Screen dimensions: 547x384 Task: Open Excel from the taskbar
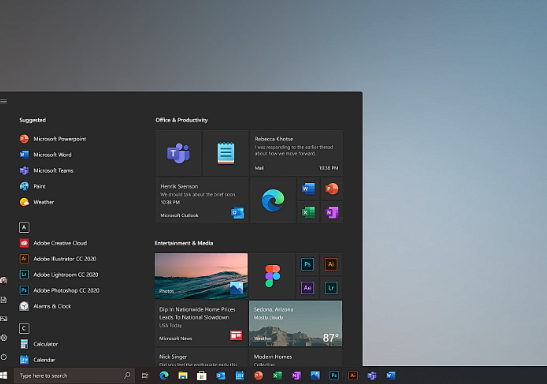click(x=277, y=376)
